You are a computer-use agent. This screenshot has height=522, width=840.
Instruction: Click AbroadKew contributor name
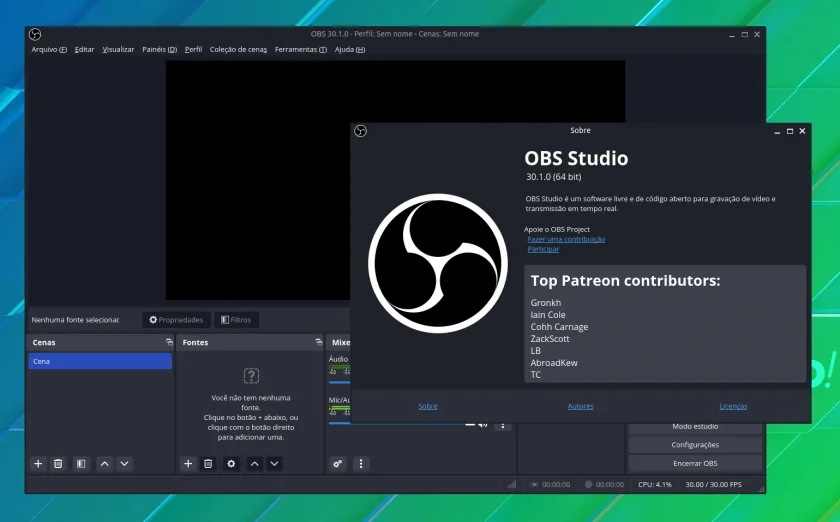[x=554, y=363]
